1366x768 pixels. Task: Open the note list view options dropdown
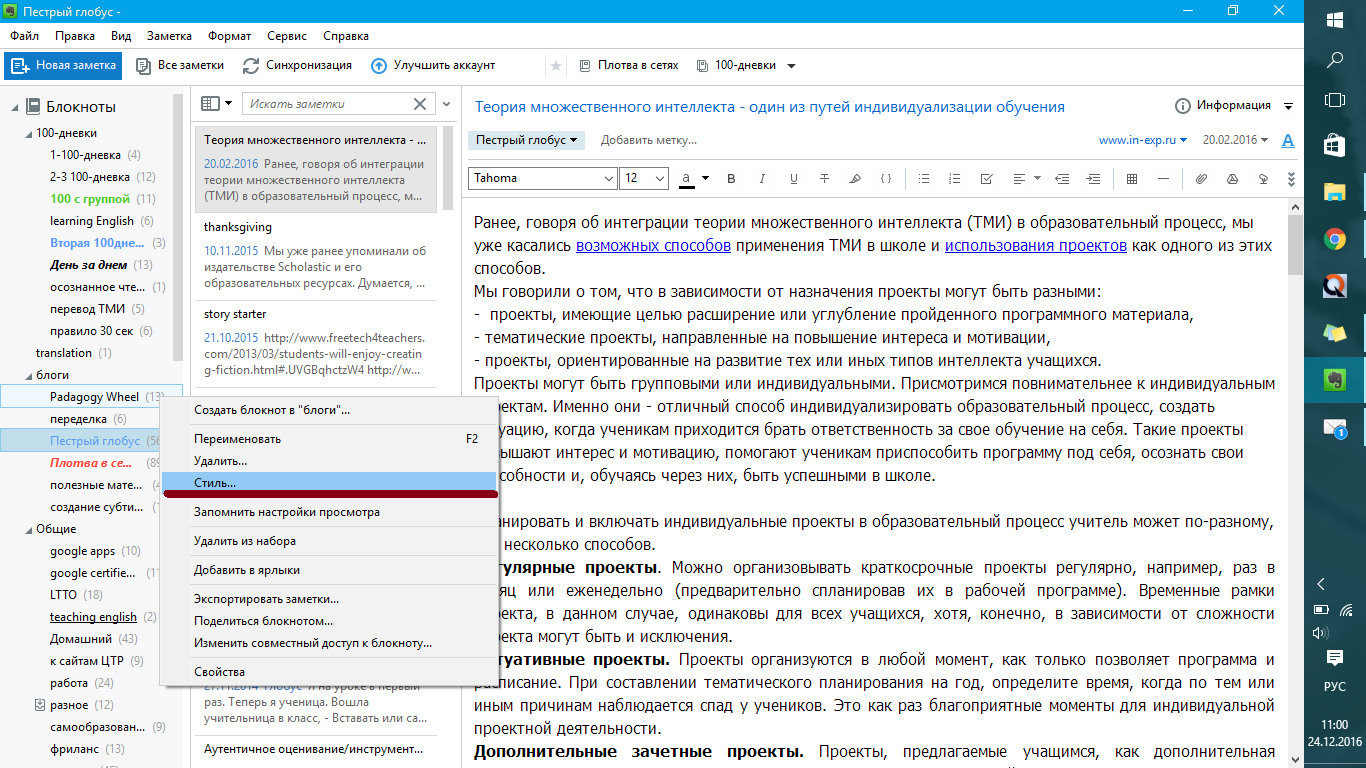(216, 104)
